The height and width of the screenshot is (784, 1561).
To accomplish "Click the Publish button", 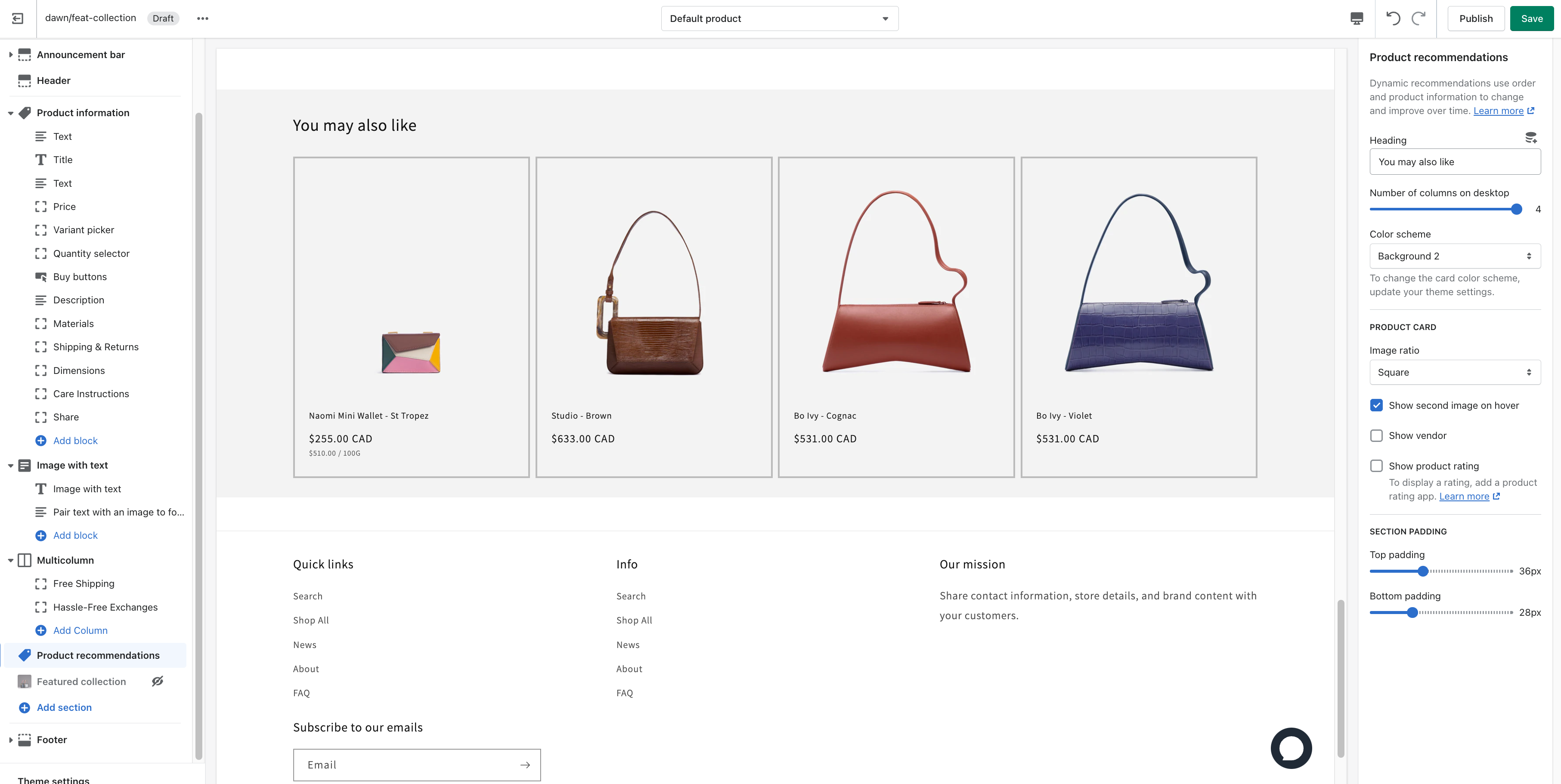I will point(1476,18).
